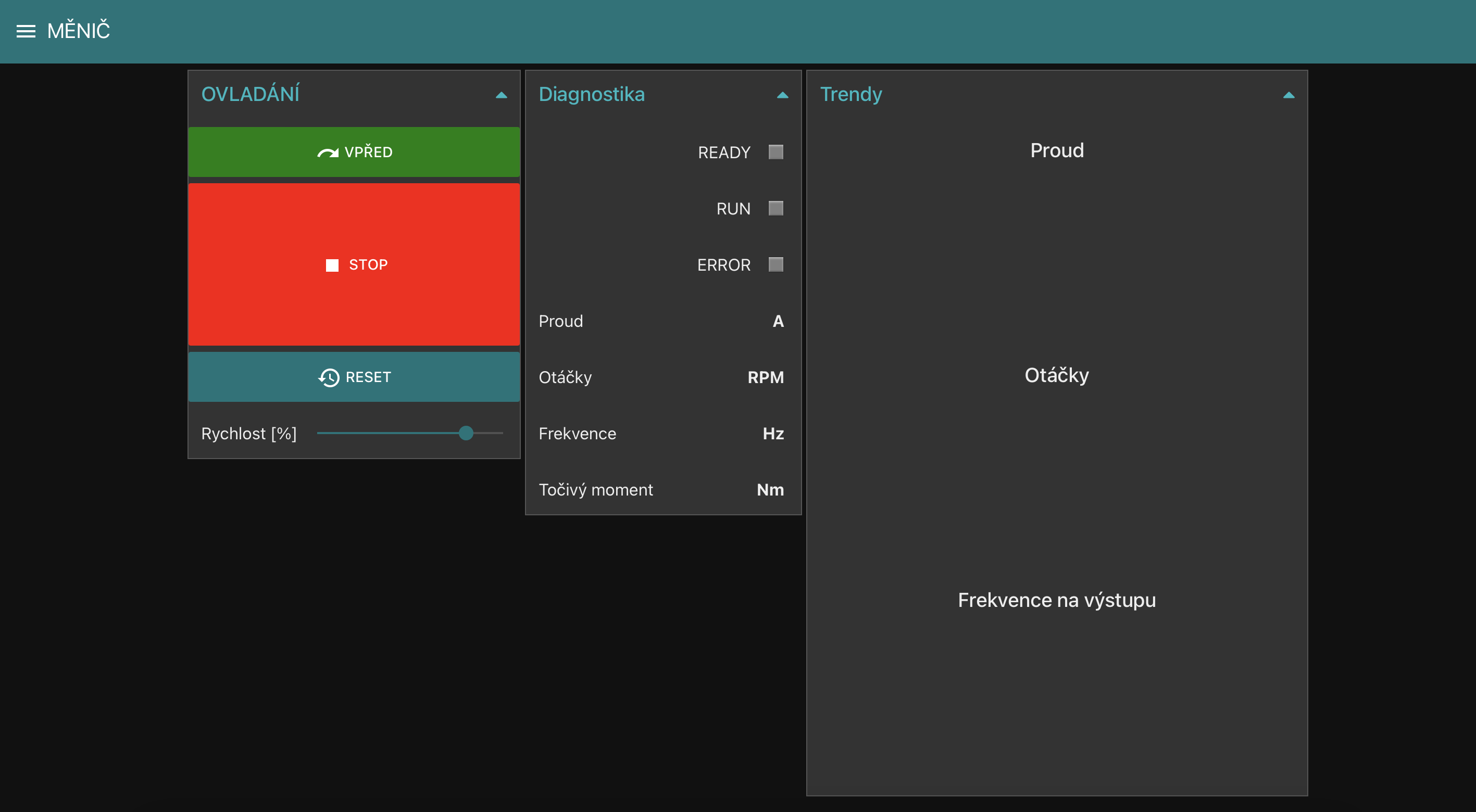Image resolution: width=1476 pixels, height=812 pixels.
Task: Click the Rychlost speed slider handle
Action: 466,434
